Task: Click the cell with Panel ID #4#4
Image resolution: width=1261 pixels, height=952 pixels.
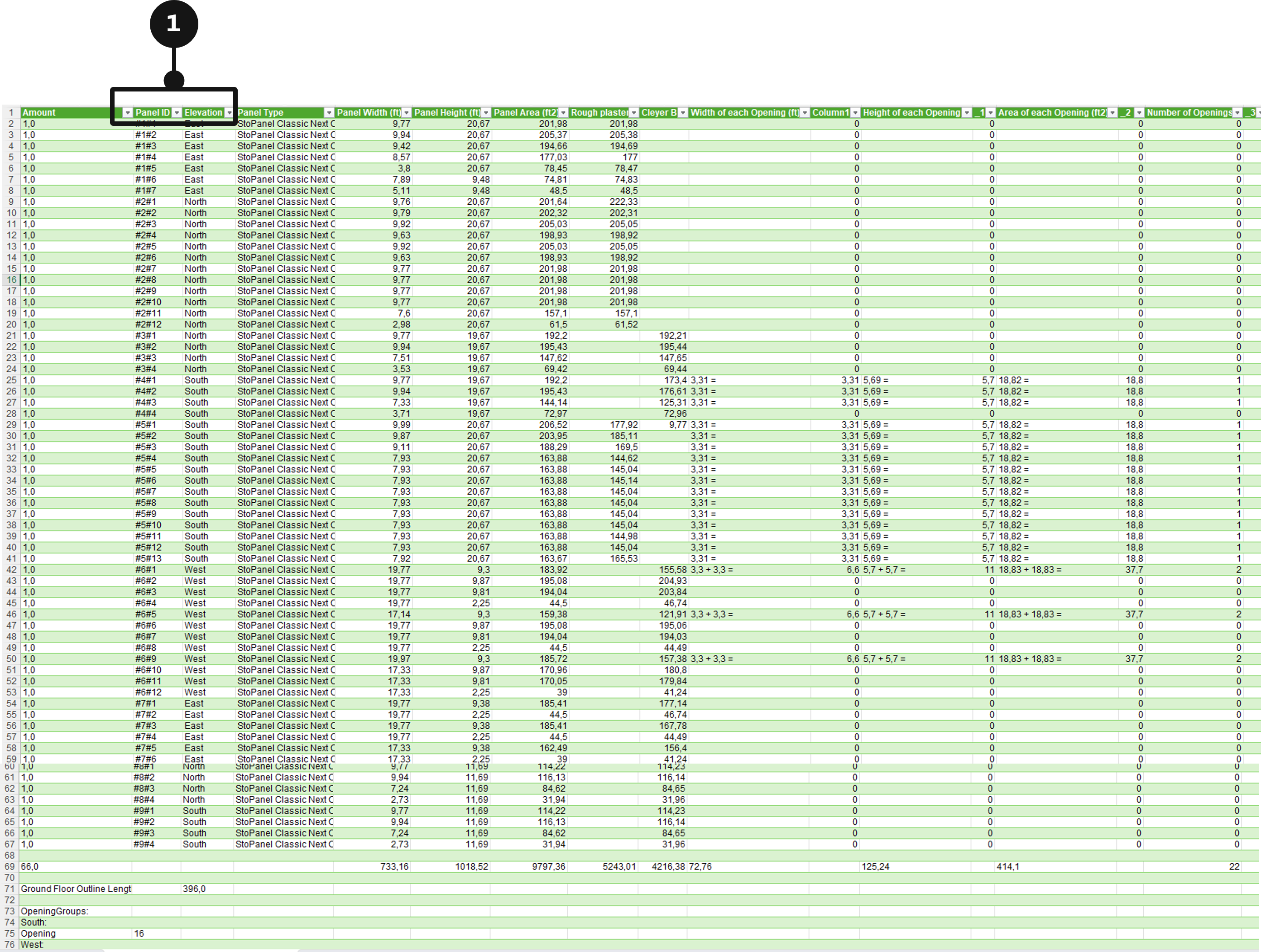Action: coord(157,414)
